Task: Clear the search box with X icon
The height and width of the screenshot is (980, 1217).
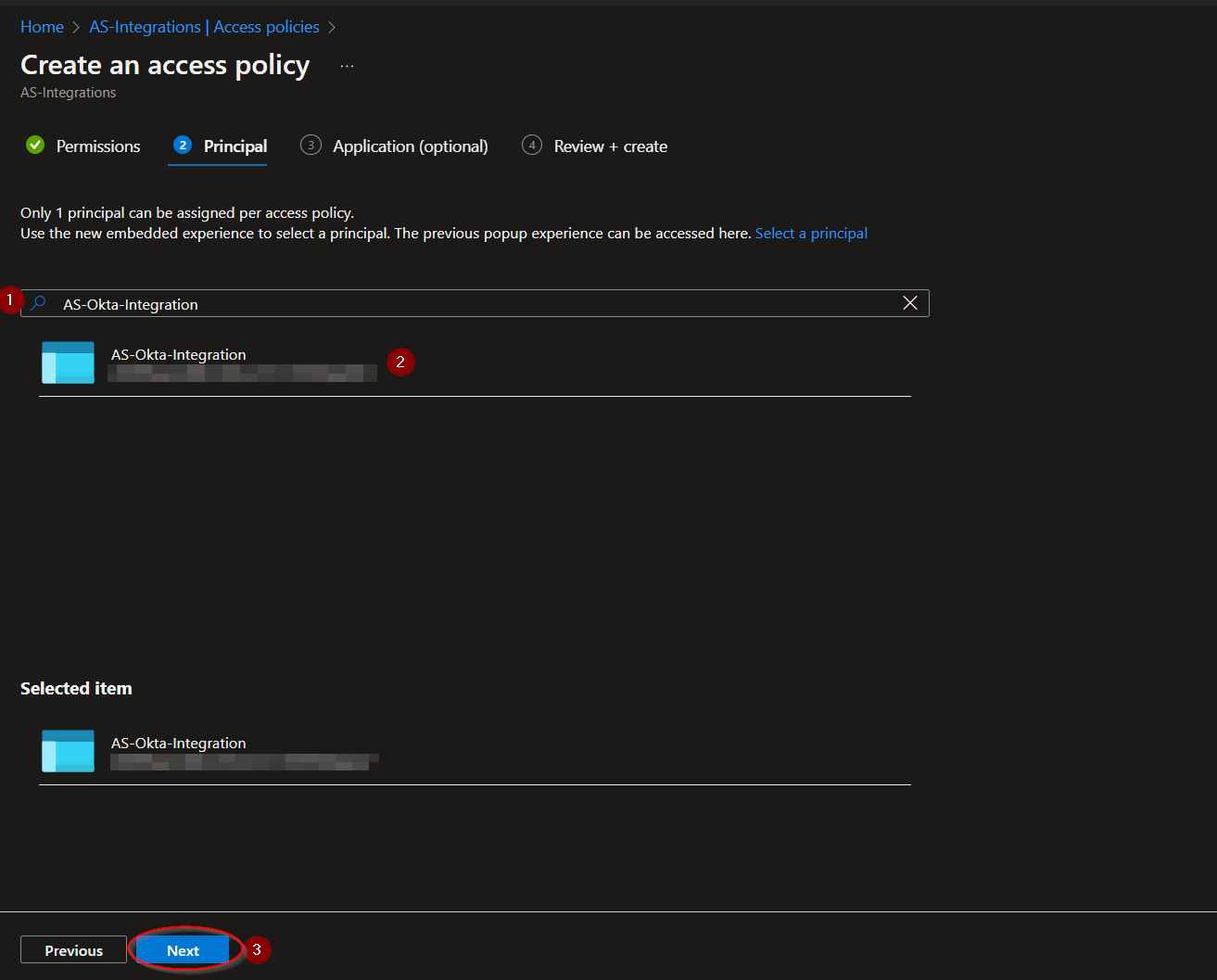Action: (910, 303)
